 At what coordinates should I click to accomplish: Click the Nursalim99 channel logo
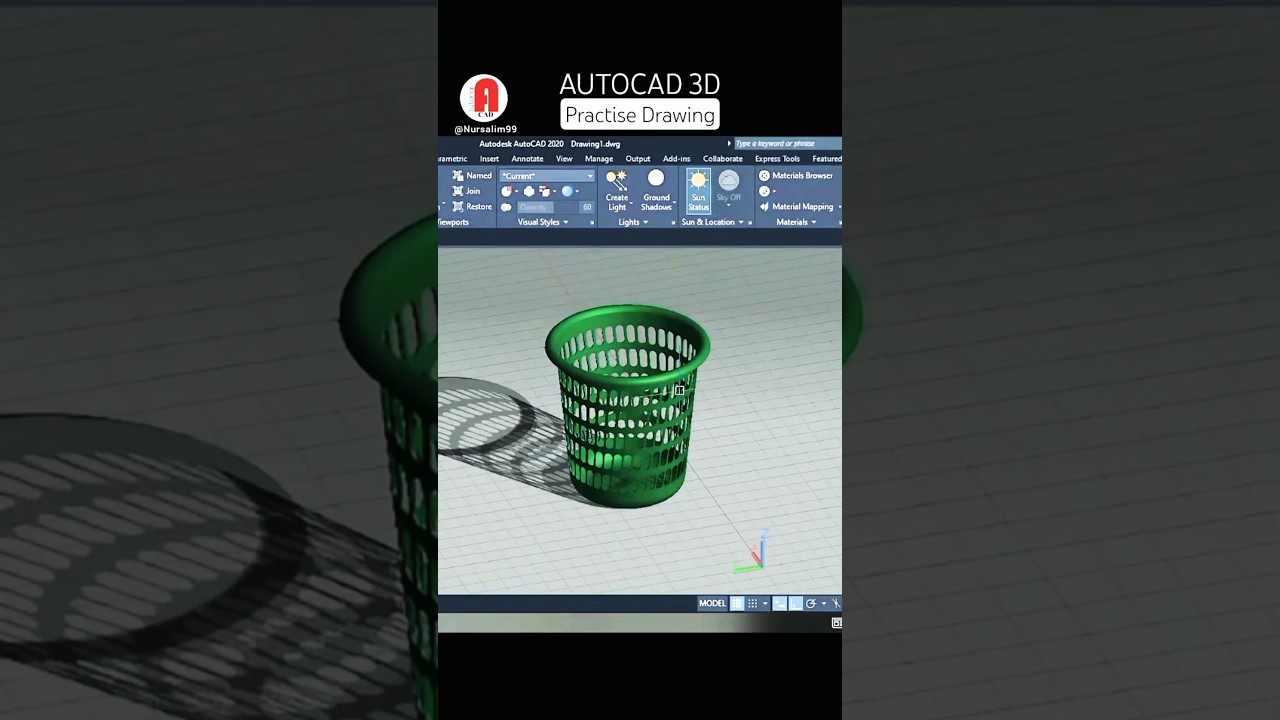coord(484,99)
